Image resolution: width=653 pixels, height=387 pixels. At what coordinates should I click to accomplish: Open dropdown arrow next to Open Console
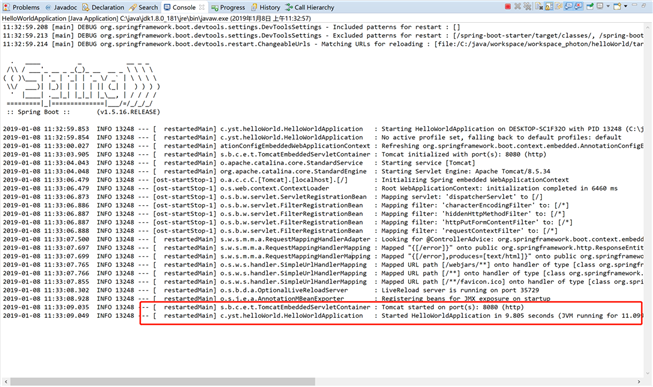pyautogui.click(x=626, y=6)
